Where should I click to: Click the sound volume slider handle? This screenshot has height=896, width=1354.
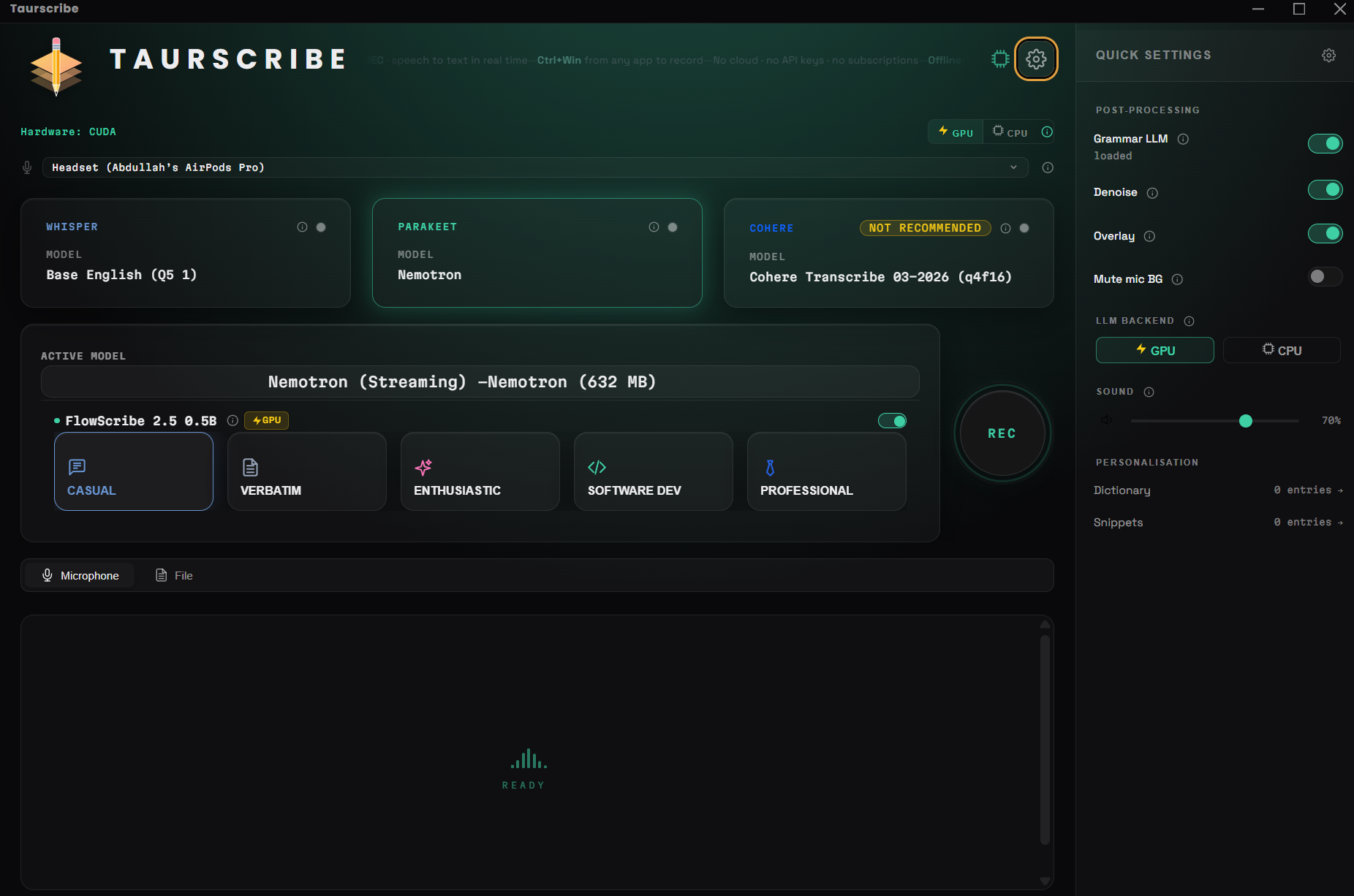[1246, 421]
